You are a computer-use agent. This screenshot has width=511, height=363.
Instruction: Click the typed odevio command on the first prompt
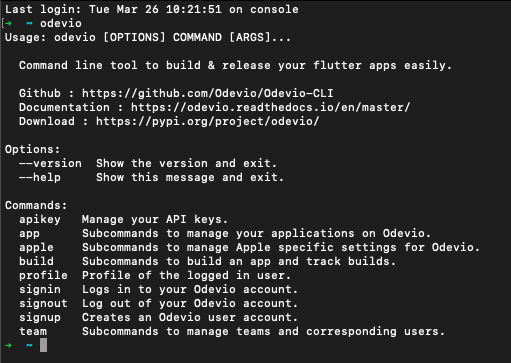pyautogui.click(x=61, y=23)
